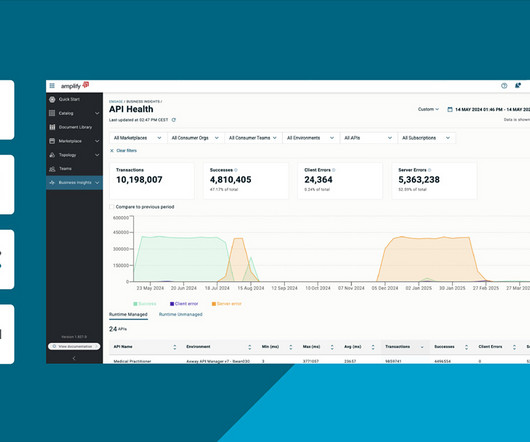530x442 pixels.
Task: Refresh the last-updated timestamp
Action: coord(174,120)
